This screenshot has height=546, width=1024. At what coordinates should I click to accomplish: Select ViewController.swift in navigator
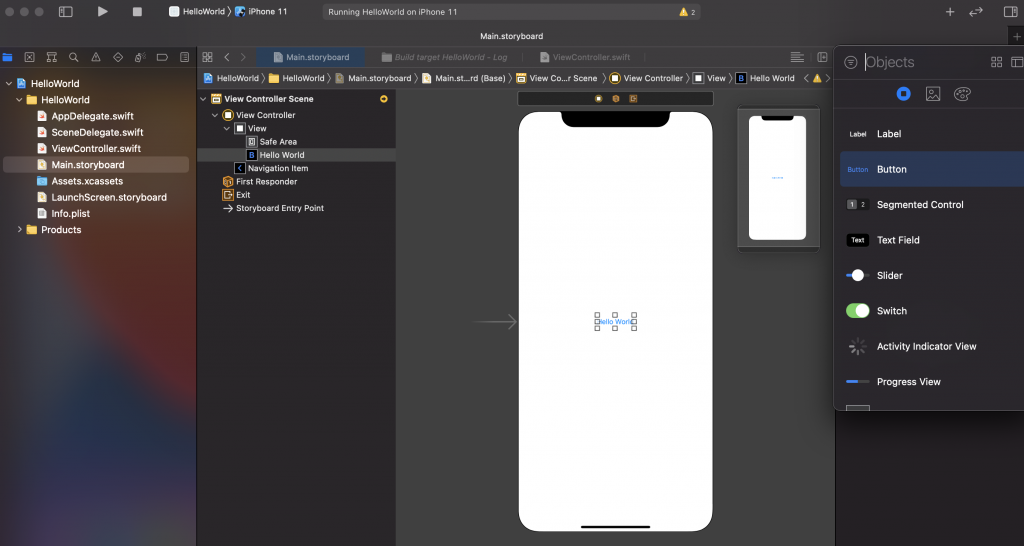[x=96, y=149]
